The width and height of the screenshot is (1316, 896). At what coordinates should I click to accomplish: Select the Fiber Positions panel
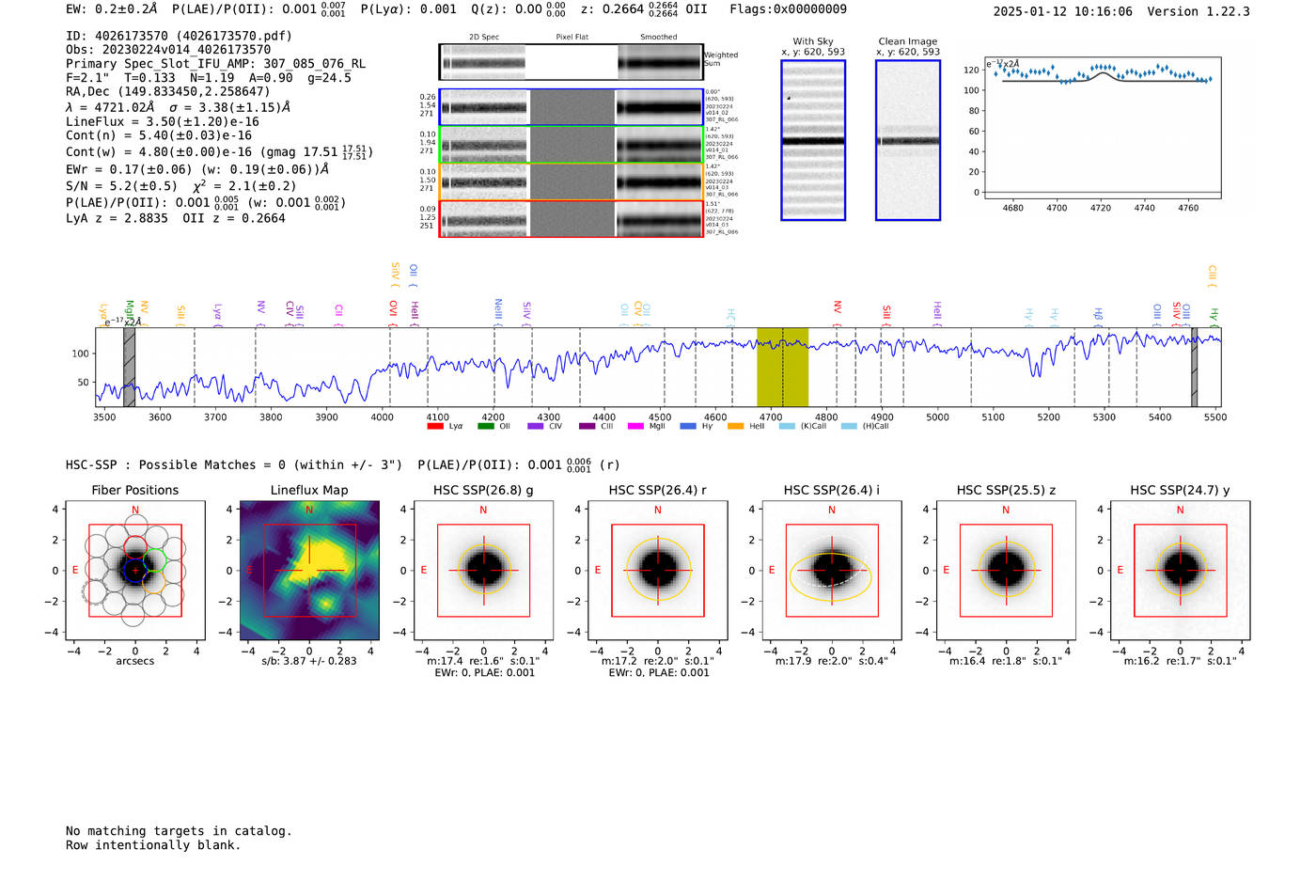pyautogui.click(x=135, y=570)
